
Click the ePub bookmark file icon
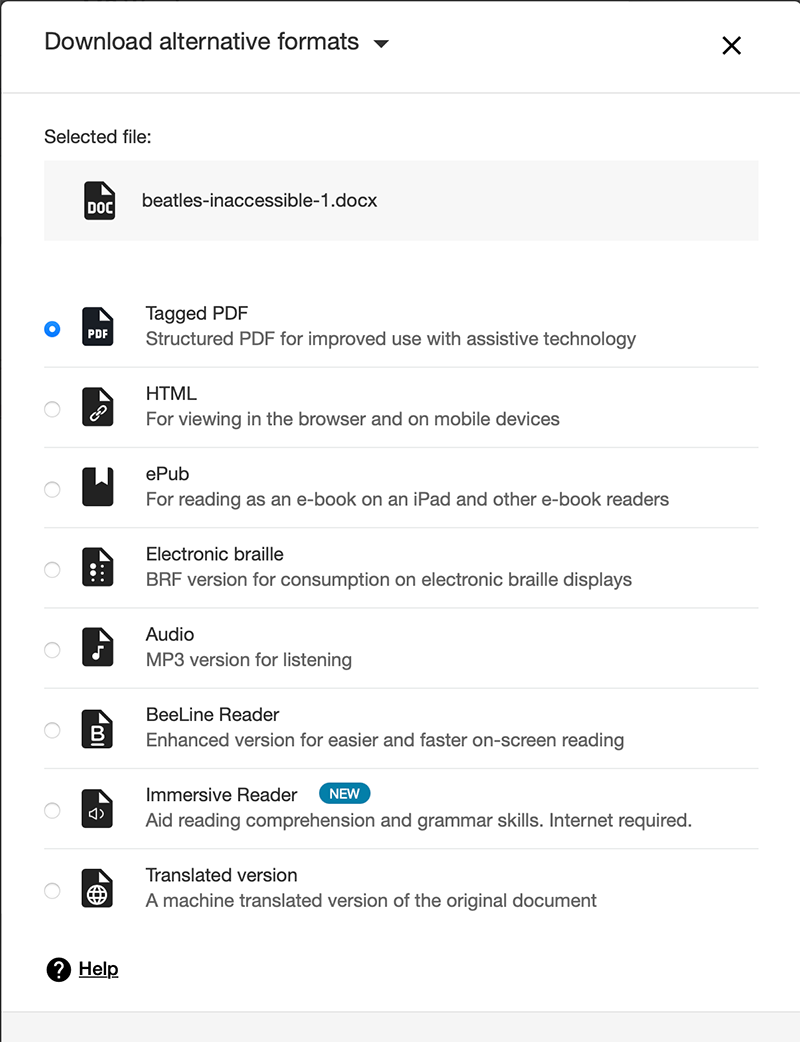click(98, 488)
